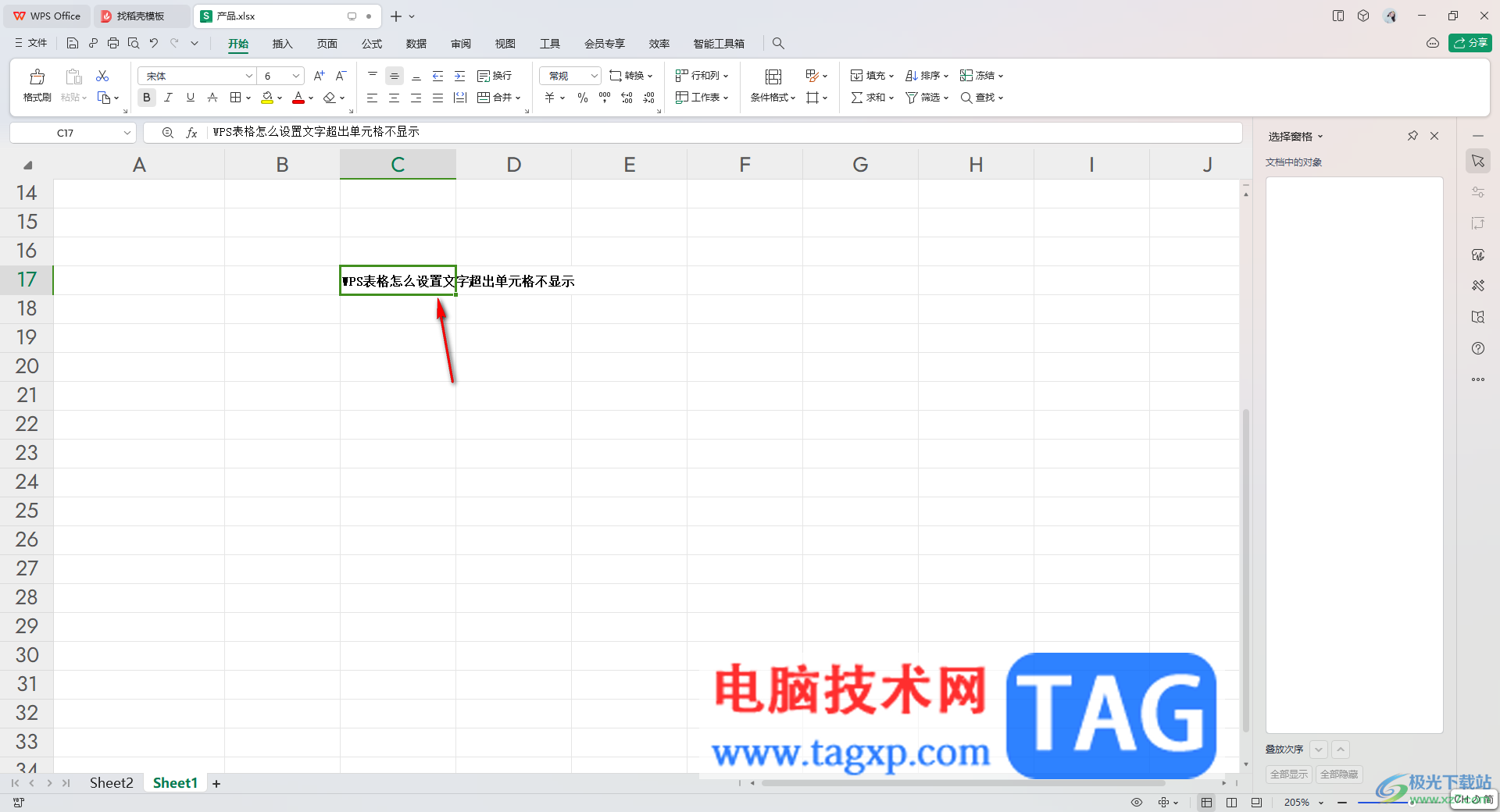
Task: Click the selection arrow icon in right sidebar
Action: [1478, 161]
